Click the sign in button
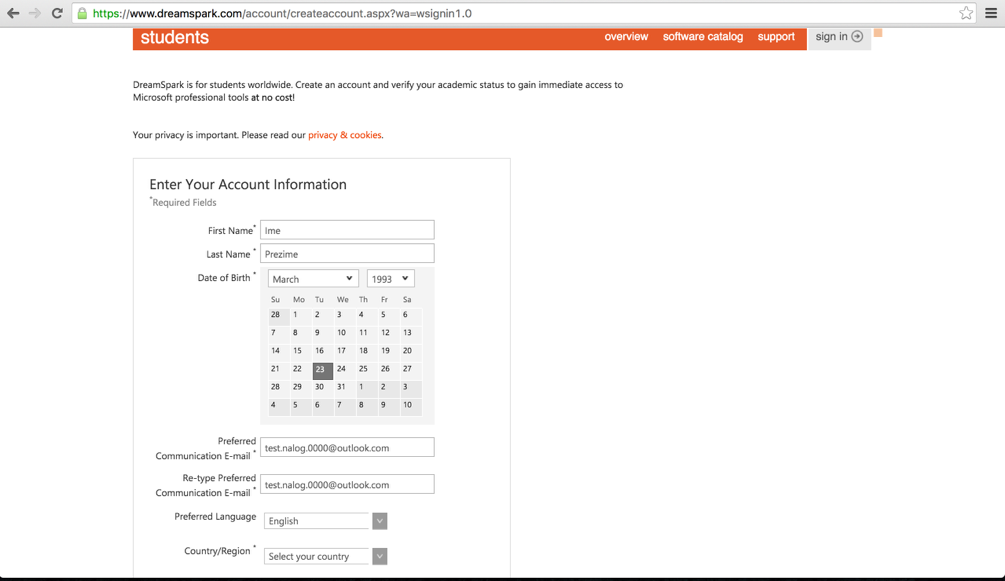This screenshot has height=581, width=1005. (x=838, y=37)
